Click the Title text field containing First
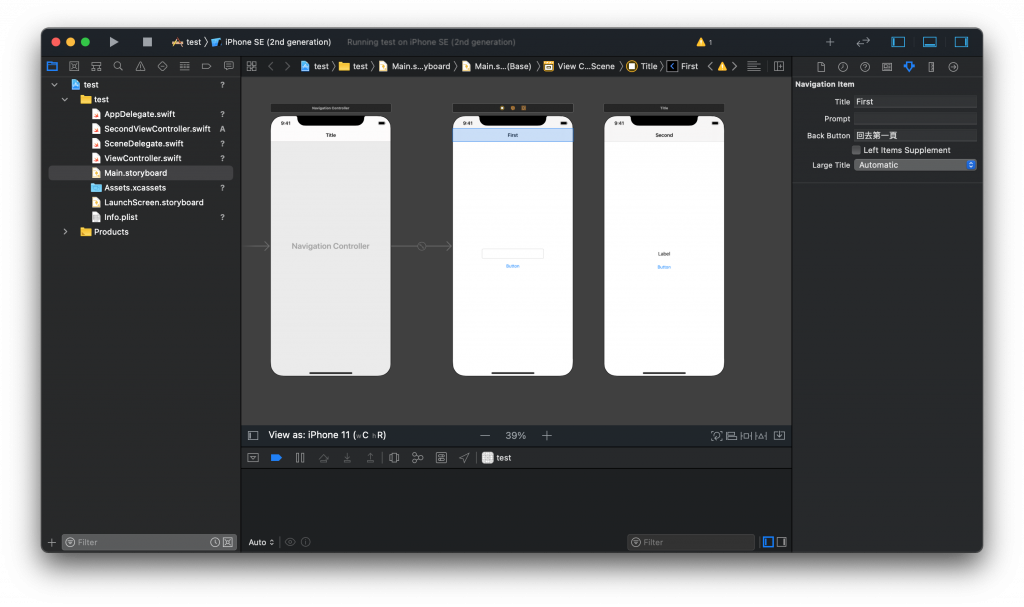Screen dimensions: 1024x607 coord(915,102)
